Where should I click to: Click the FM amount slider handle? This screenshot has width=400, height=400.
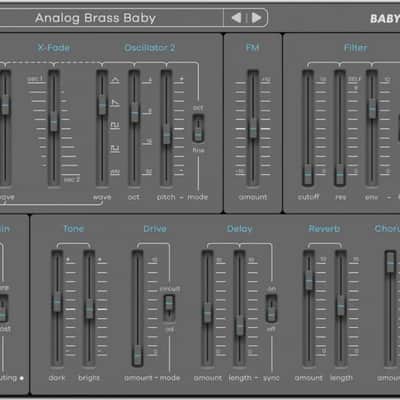pyautogui.click(x=253, y=128)
